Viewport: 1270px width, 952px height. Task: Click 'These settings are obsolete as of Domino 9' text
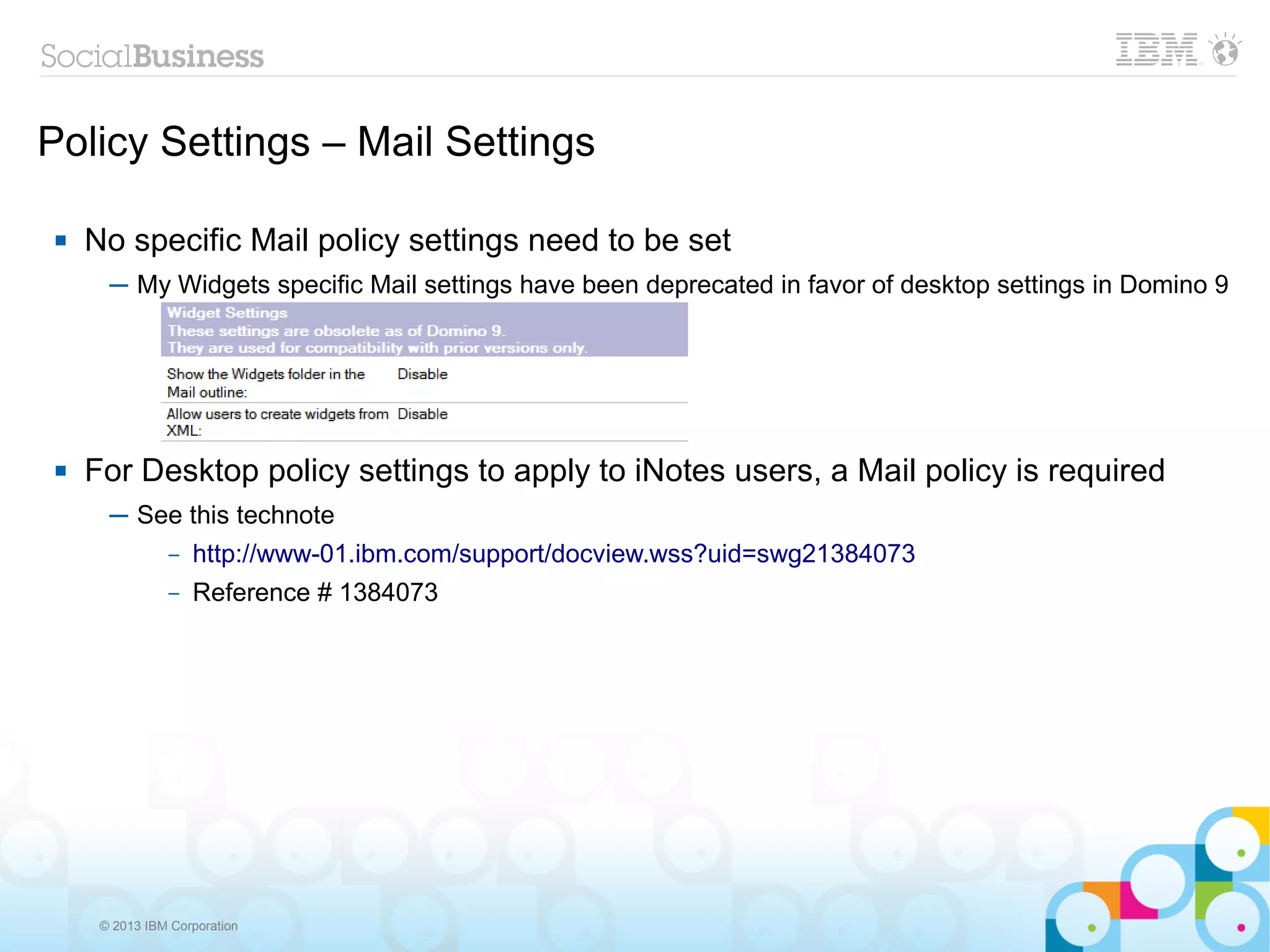(x=336, y=331)
